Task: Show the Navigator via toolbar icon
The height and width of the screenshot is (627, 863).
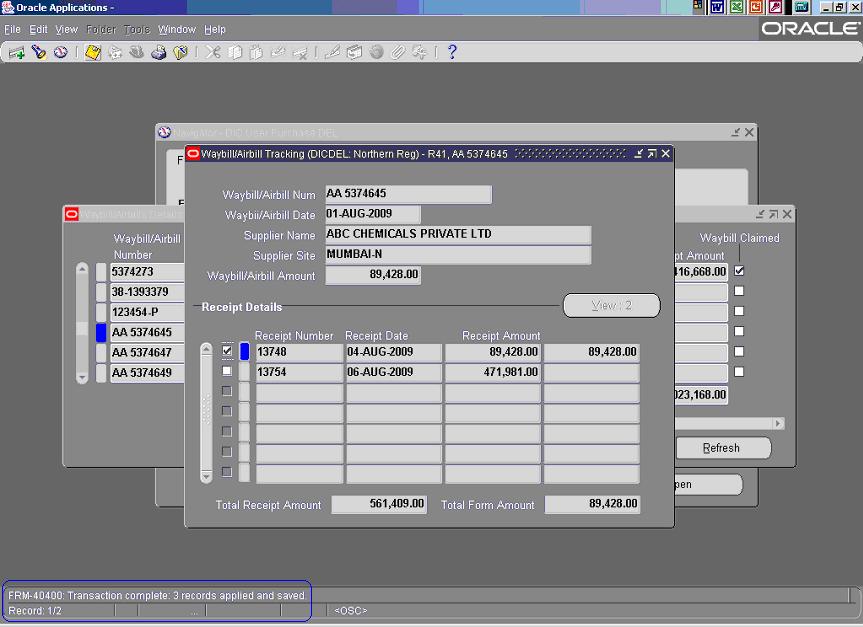Action: click(x=61, y=52)
